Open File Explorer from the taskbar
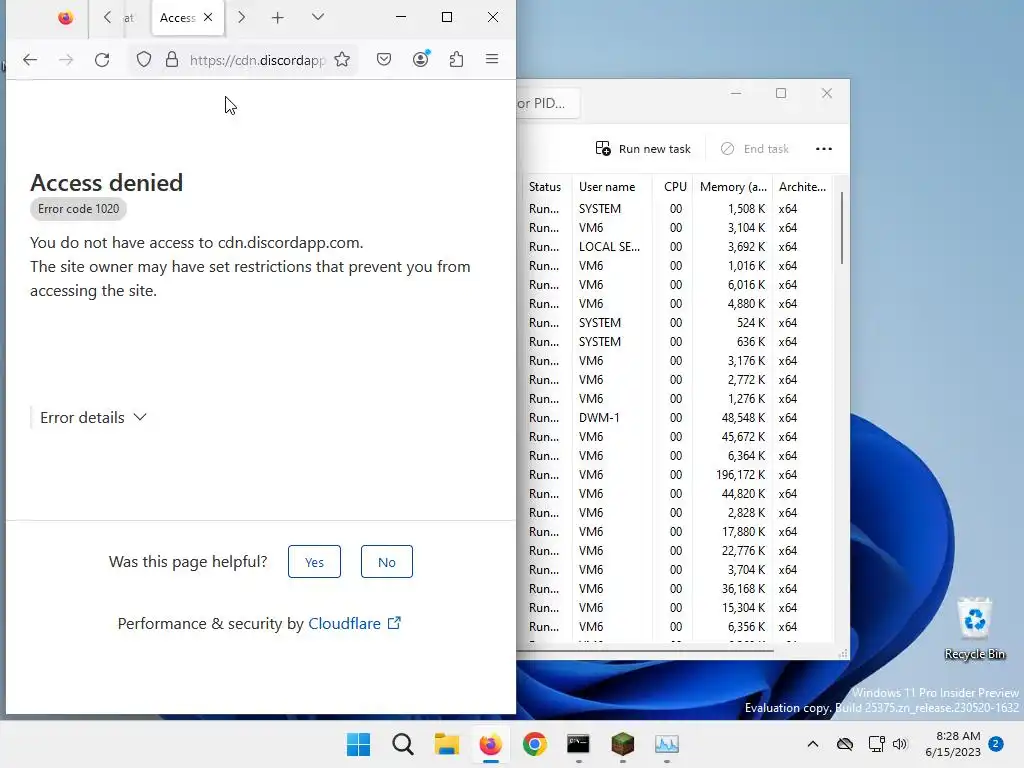Screen dimensions: 1024x768 click(447, 744)
